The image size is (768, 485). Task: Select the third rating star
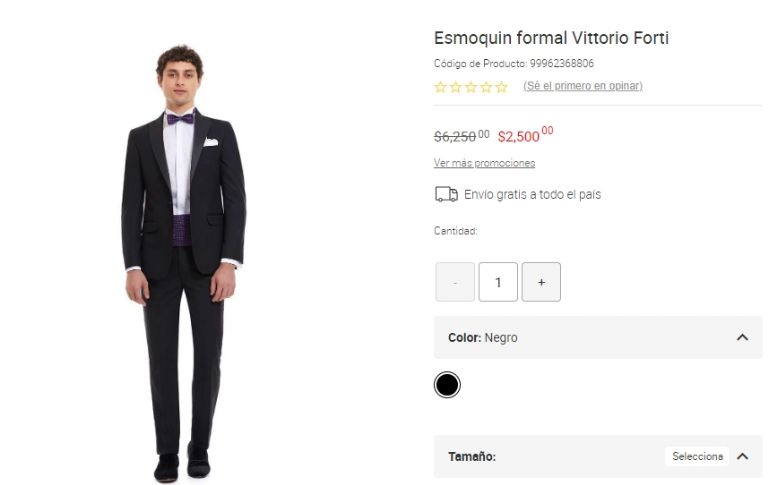[x=470, y=87]
